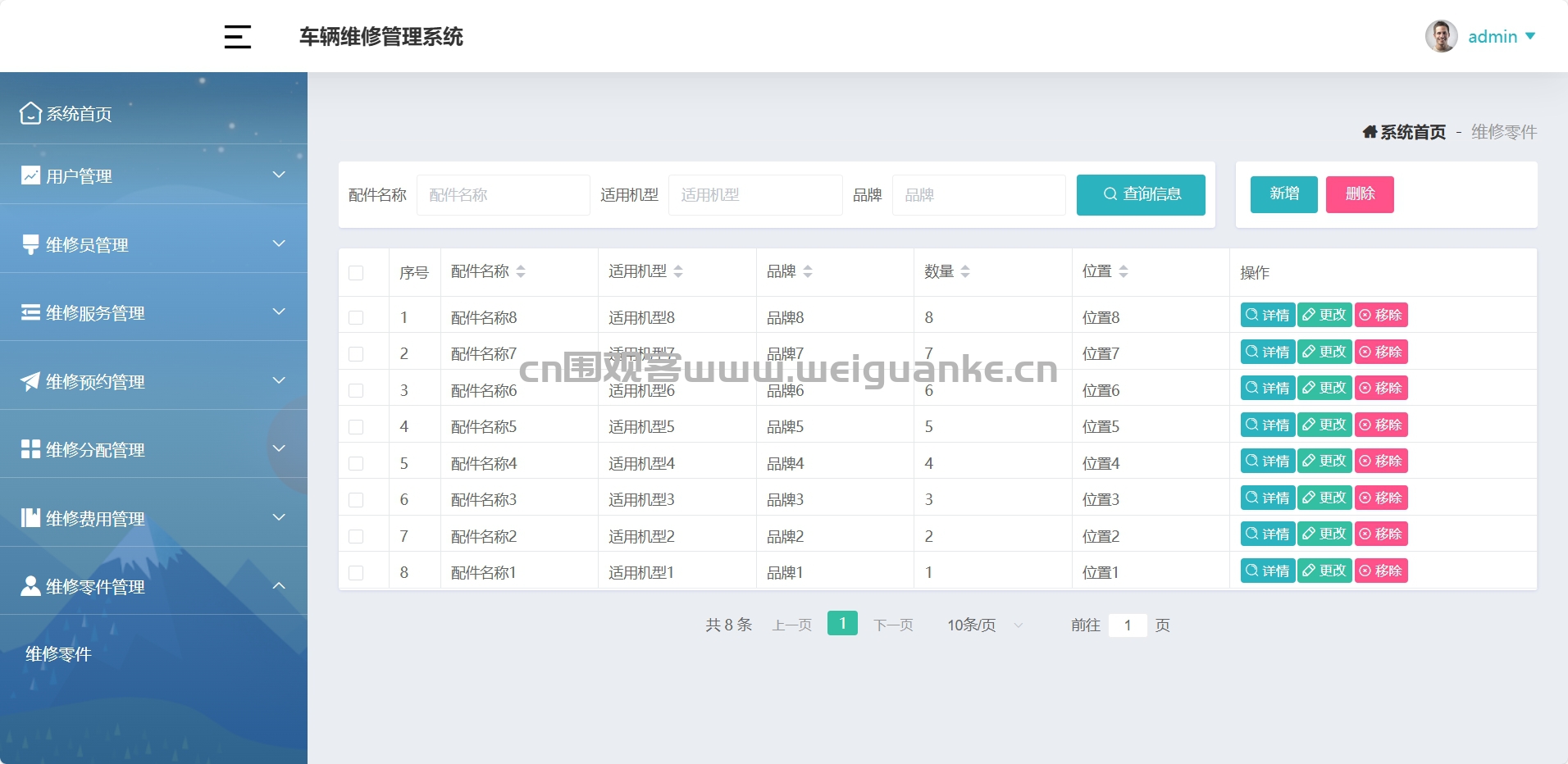The width and height of the screenshot is (1568, 764).
Task: Focus the 品牌 search field
Action: point(979,195)
